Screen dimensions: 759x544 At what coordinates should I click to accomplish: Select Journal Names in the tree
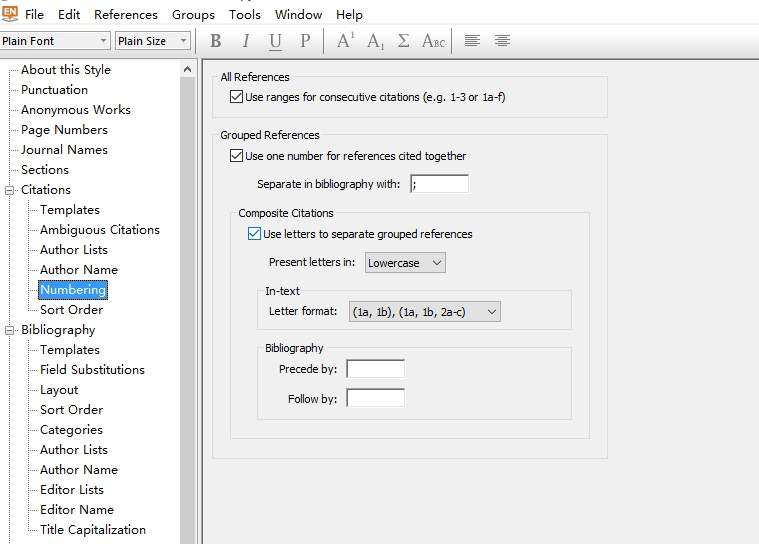coord(64,150)
